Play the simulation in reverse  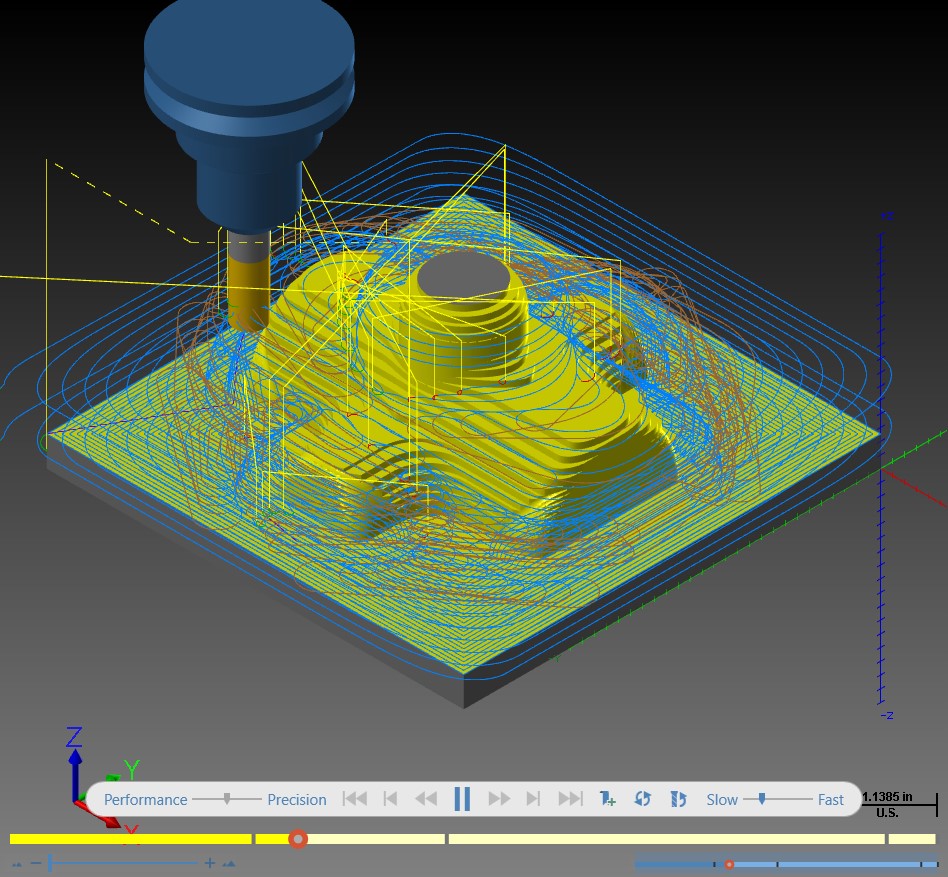click(x=426, y=799)
